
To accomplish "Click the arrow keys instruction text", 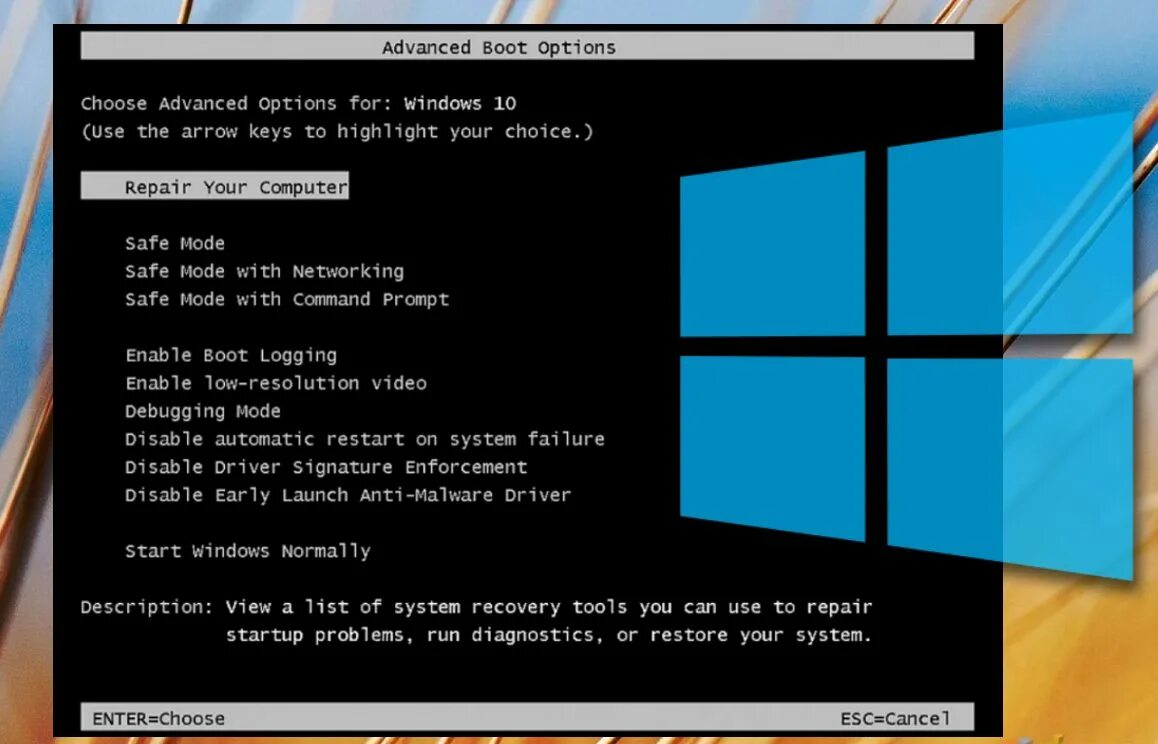I will click(339, 131).
